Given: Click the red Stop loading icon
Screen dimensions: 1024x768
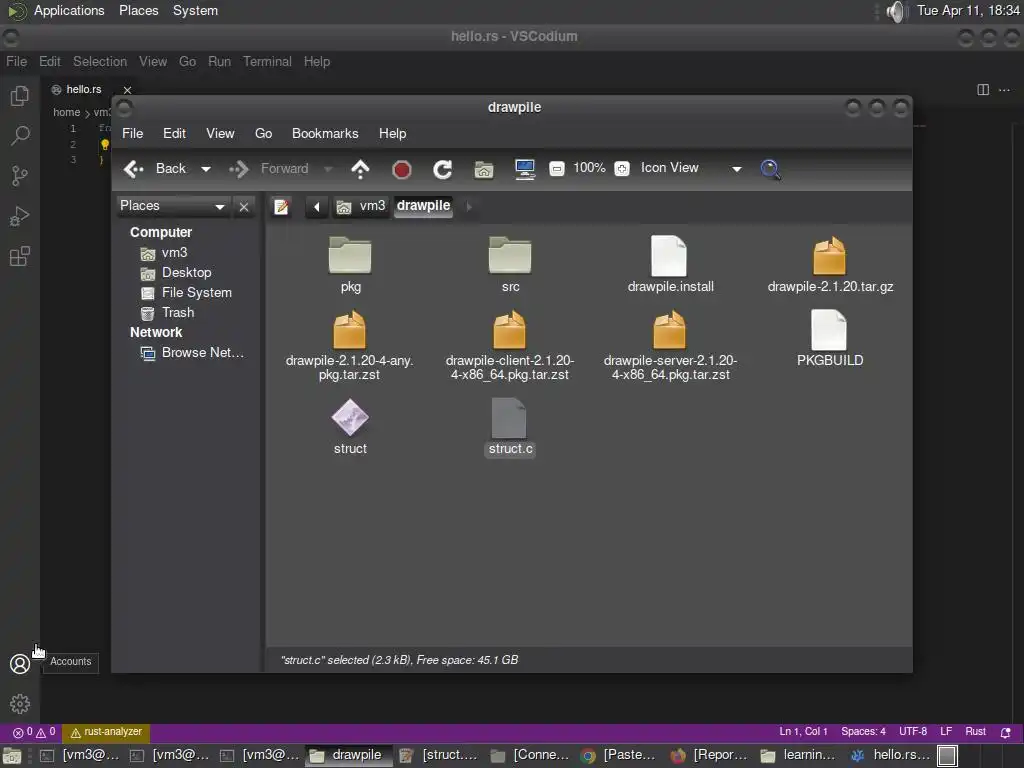Looking at the screenshot, I should coord(402,170).
